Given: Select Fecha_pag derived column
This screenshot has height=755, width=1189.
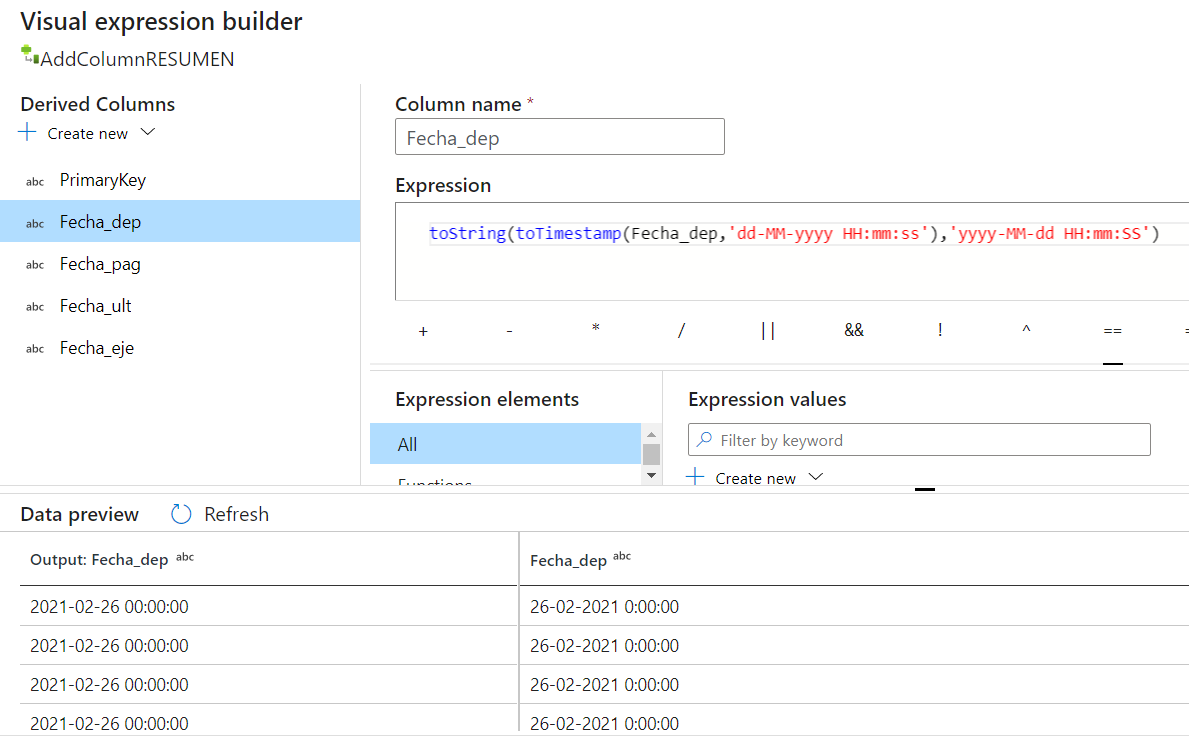Looking at the screenshot, I should point(180,264).
